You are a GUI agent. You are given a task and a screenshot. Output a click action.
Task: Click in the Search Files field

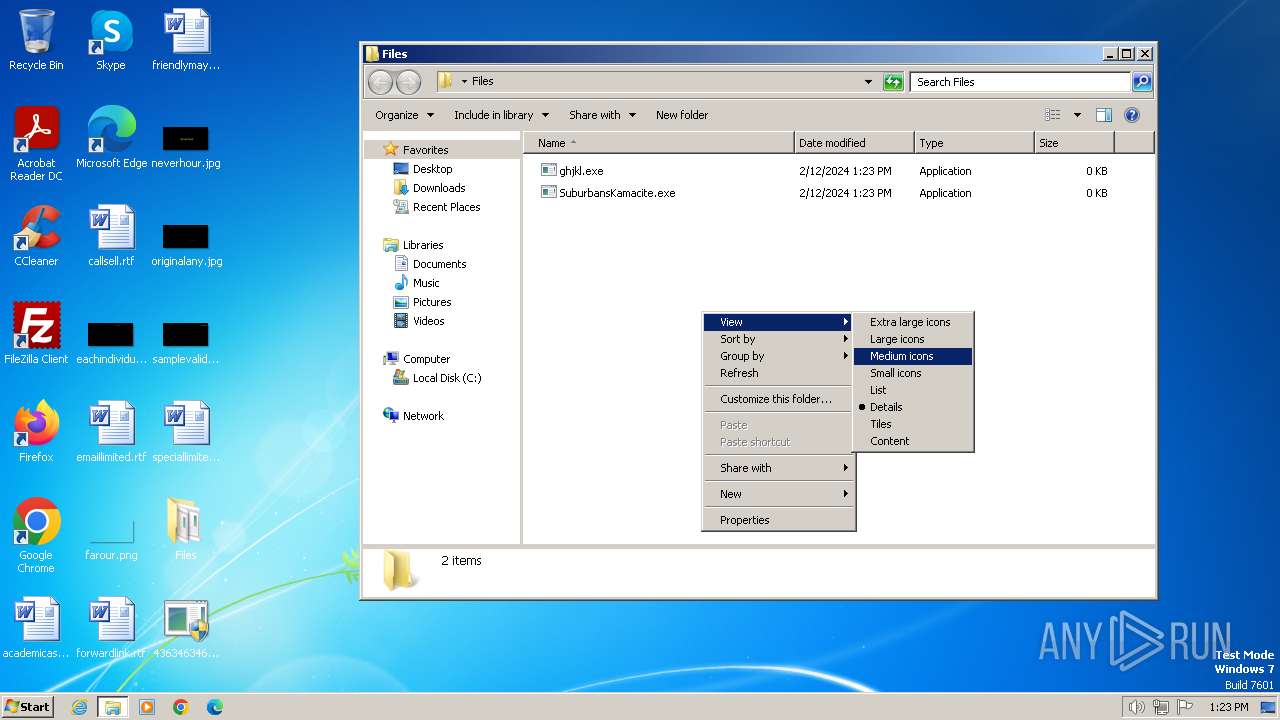coord(1021,82)
